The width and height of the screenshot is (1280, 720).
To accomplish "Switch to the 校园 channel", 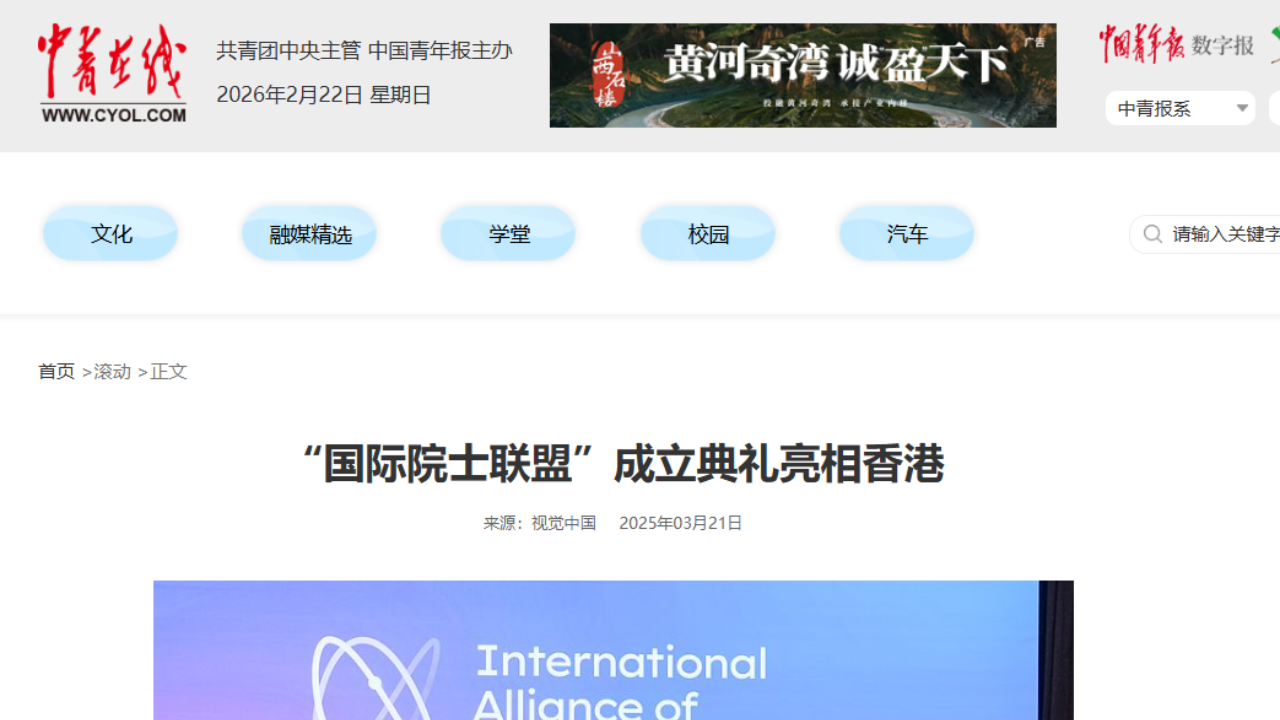I will coord(708,234).
